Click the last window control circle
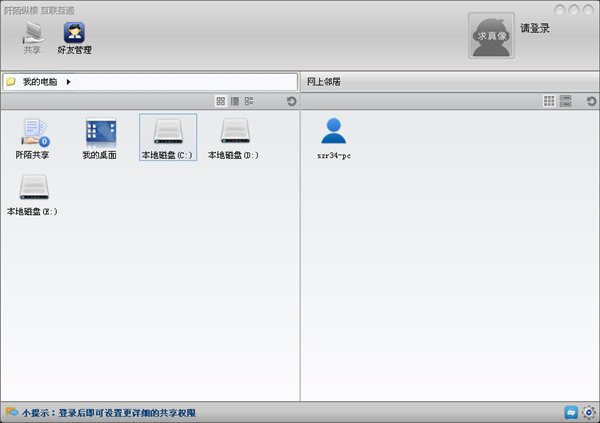 click(x=588, y=10)
